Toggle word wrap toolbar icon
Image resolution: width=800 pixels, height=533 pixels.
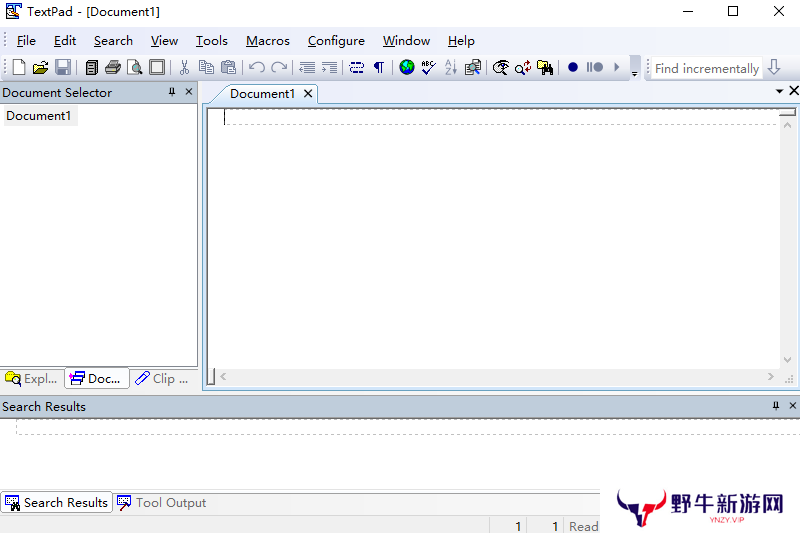coord(357,67)
